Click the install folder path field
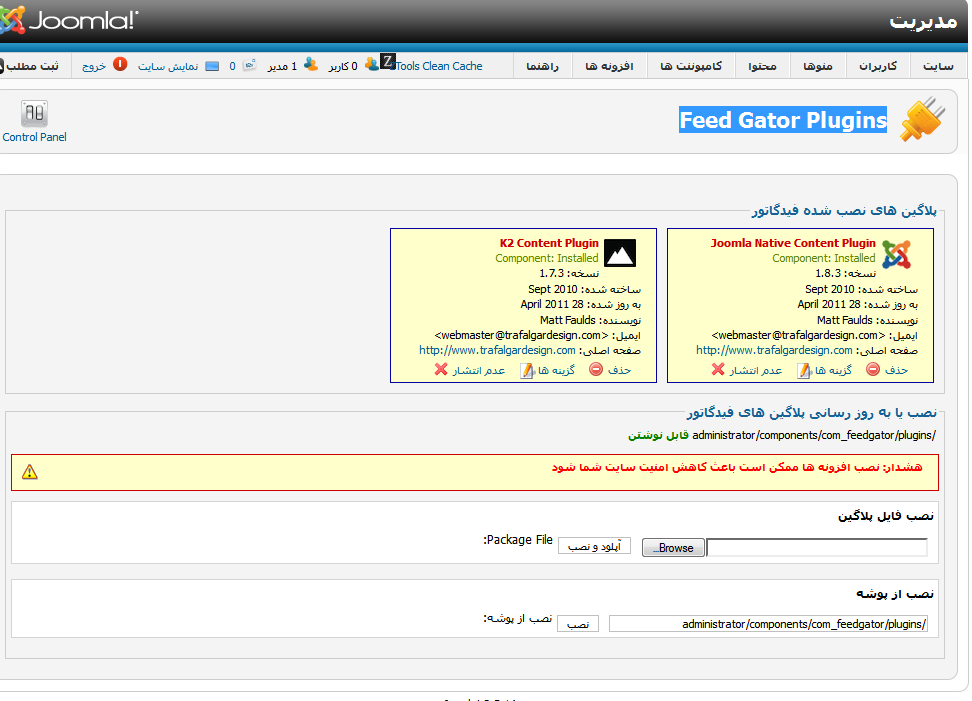The height and width of the screenshot is (701, 972). [769, 624]
